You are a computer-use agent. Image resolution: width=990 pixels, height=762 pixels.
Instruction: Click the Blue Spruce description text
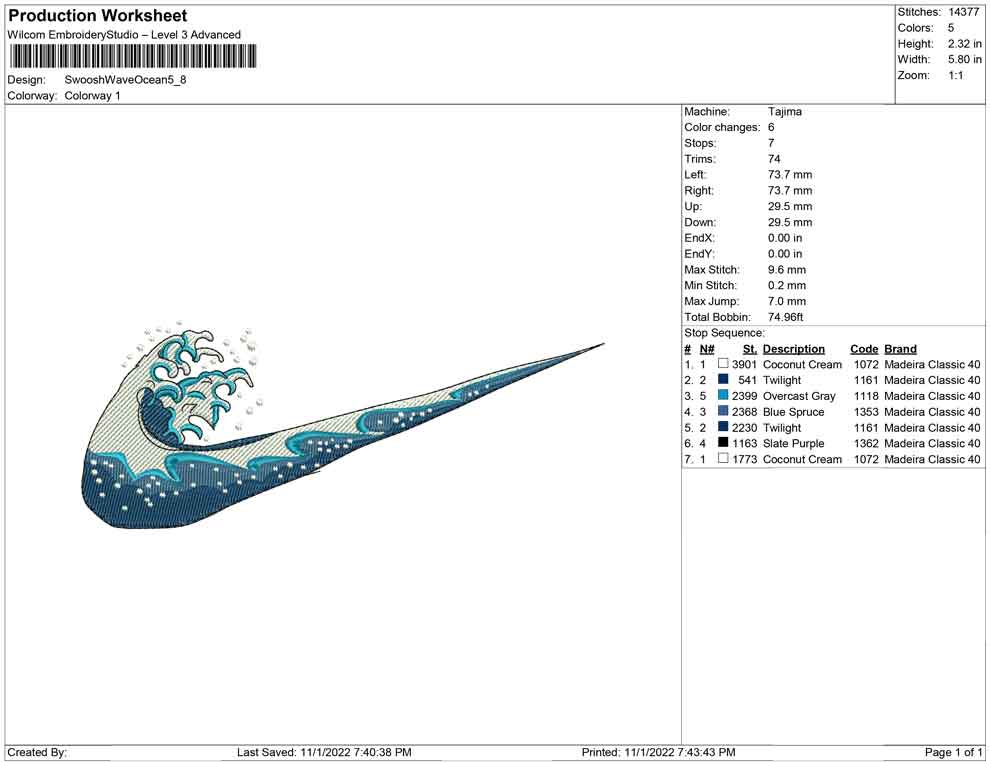click(794, 412)
